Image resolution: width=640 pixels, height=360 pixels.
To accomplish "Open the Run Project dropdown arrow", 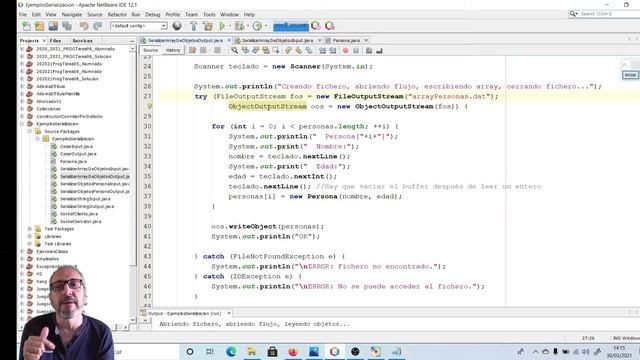I will (229, 26).
